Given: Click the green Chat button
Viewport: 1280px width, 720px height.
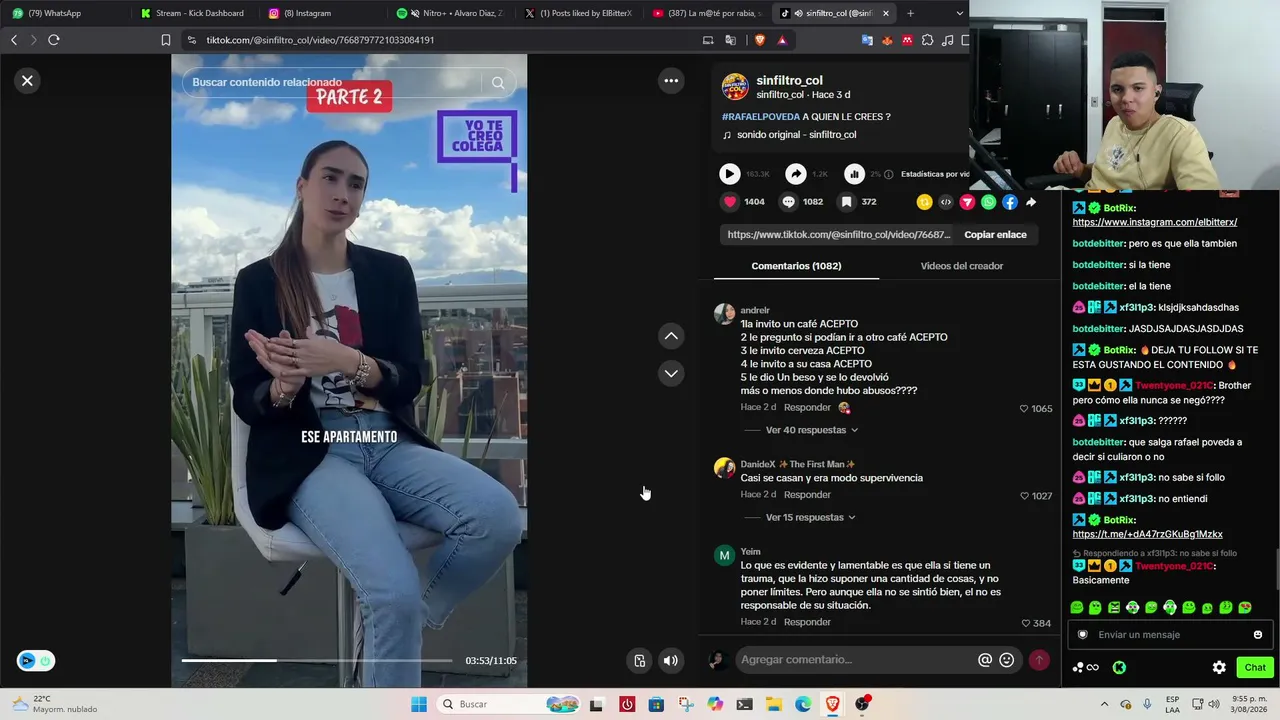Looking at the screenshot, I should click(x=1255, y=667).
